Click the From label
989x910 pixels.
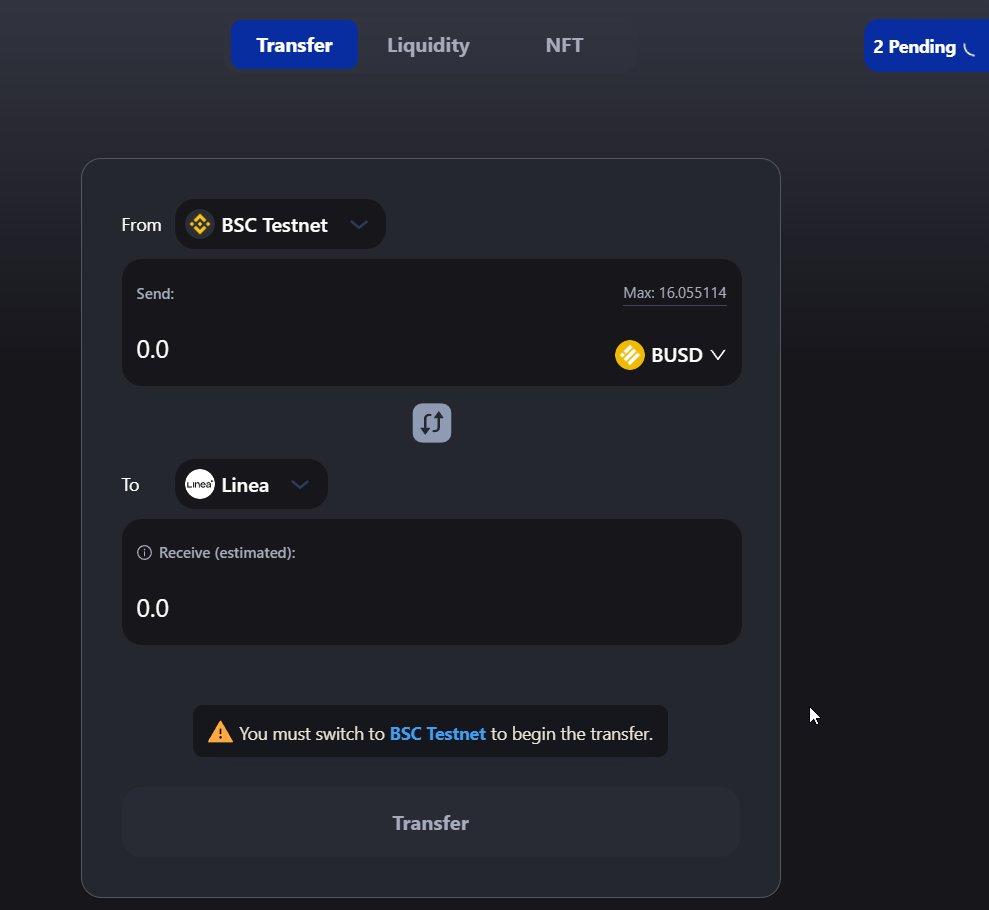coord(141,225)
